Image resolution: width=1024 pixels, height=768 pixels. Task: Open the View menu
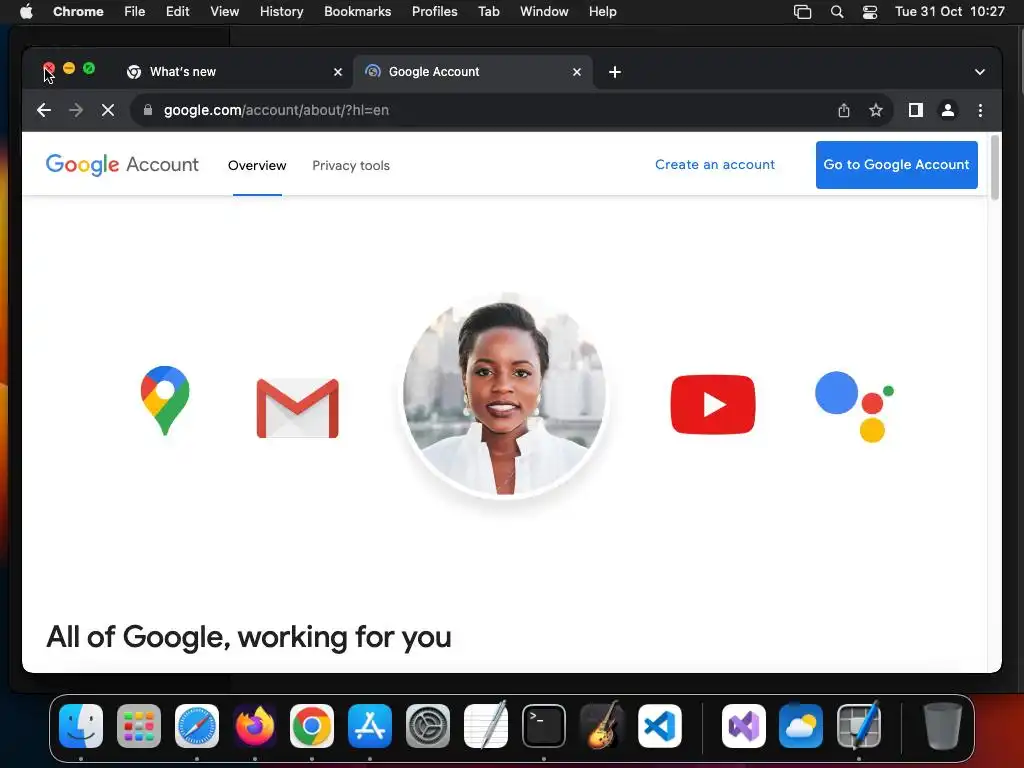pyautogui.click(x=225, y=11)
